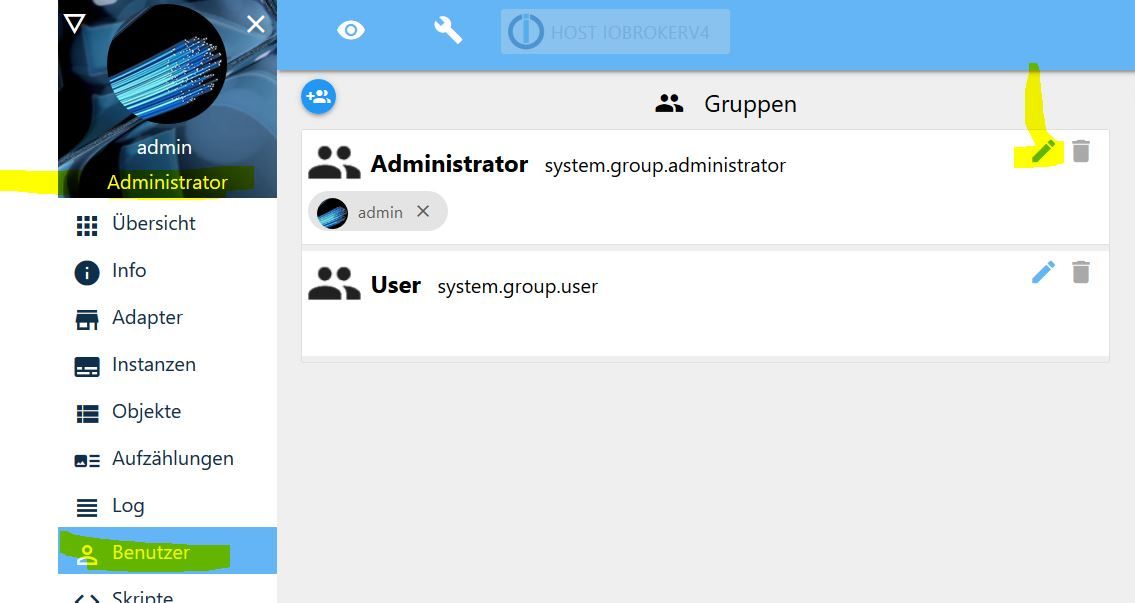Click the Log lines icon

(87, 508)
